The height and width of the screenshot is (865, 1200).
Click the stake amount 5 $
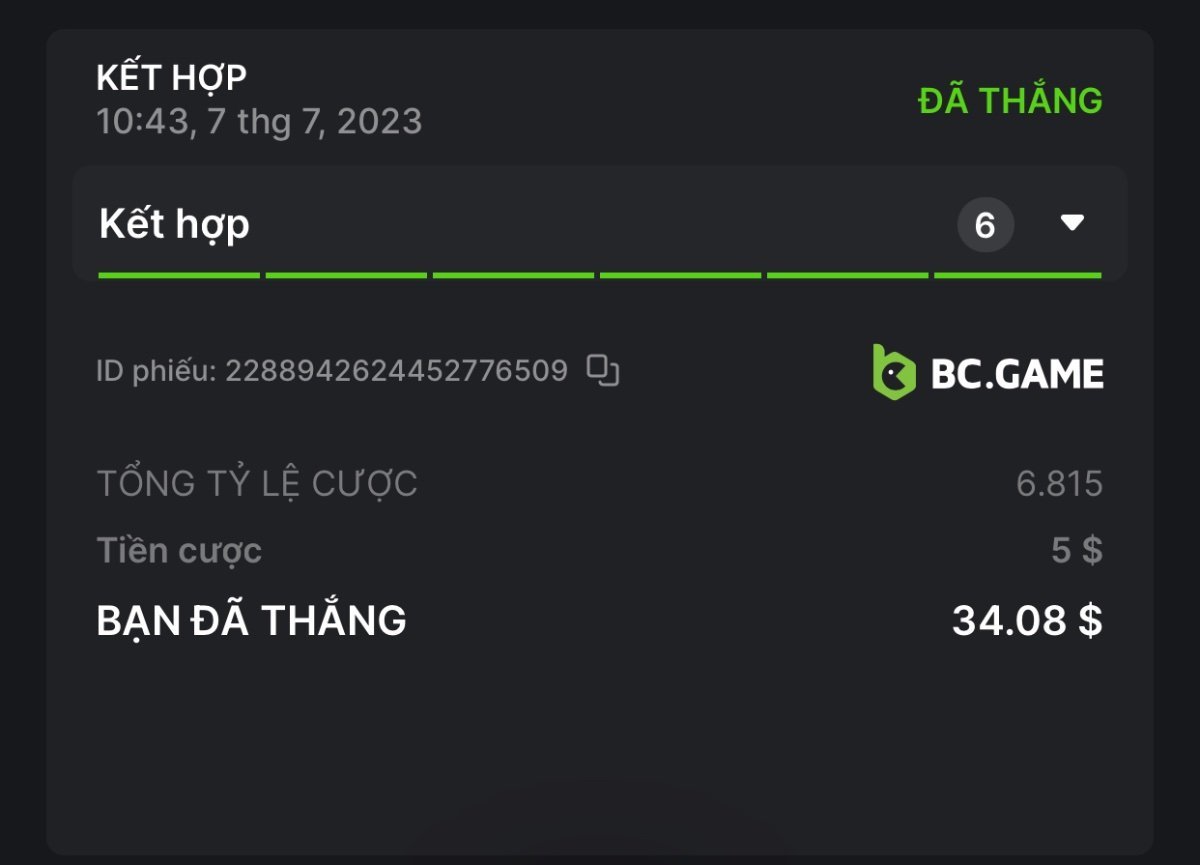pos(1076,551)
